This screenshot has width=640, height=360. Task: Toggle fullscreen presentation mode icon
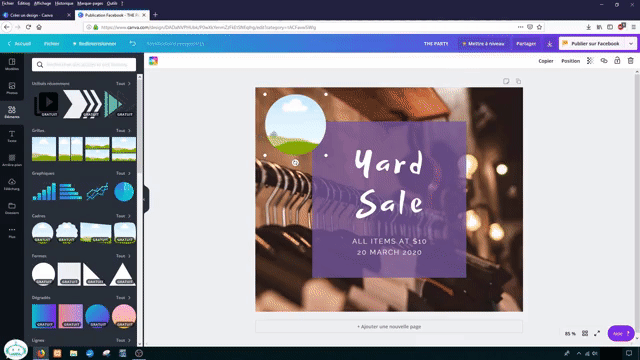pos(597,333)
